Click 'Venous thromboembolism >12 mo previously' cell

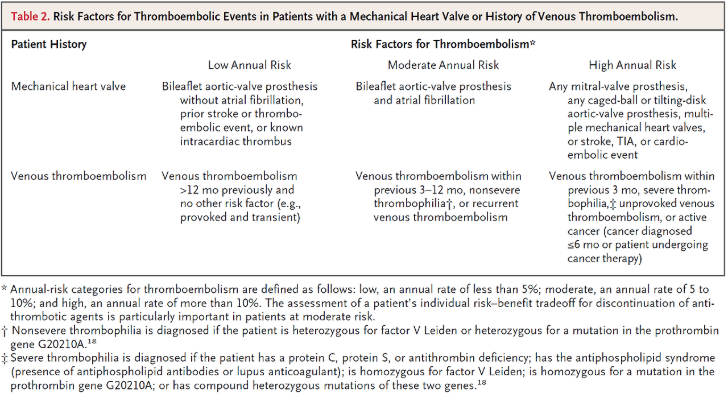pos(231,196)
